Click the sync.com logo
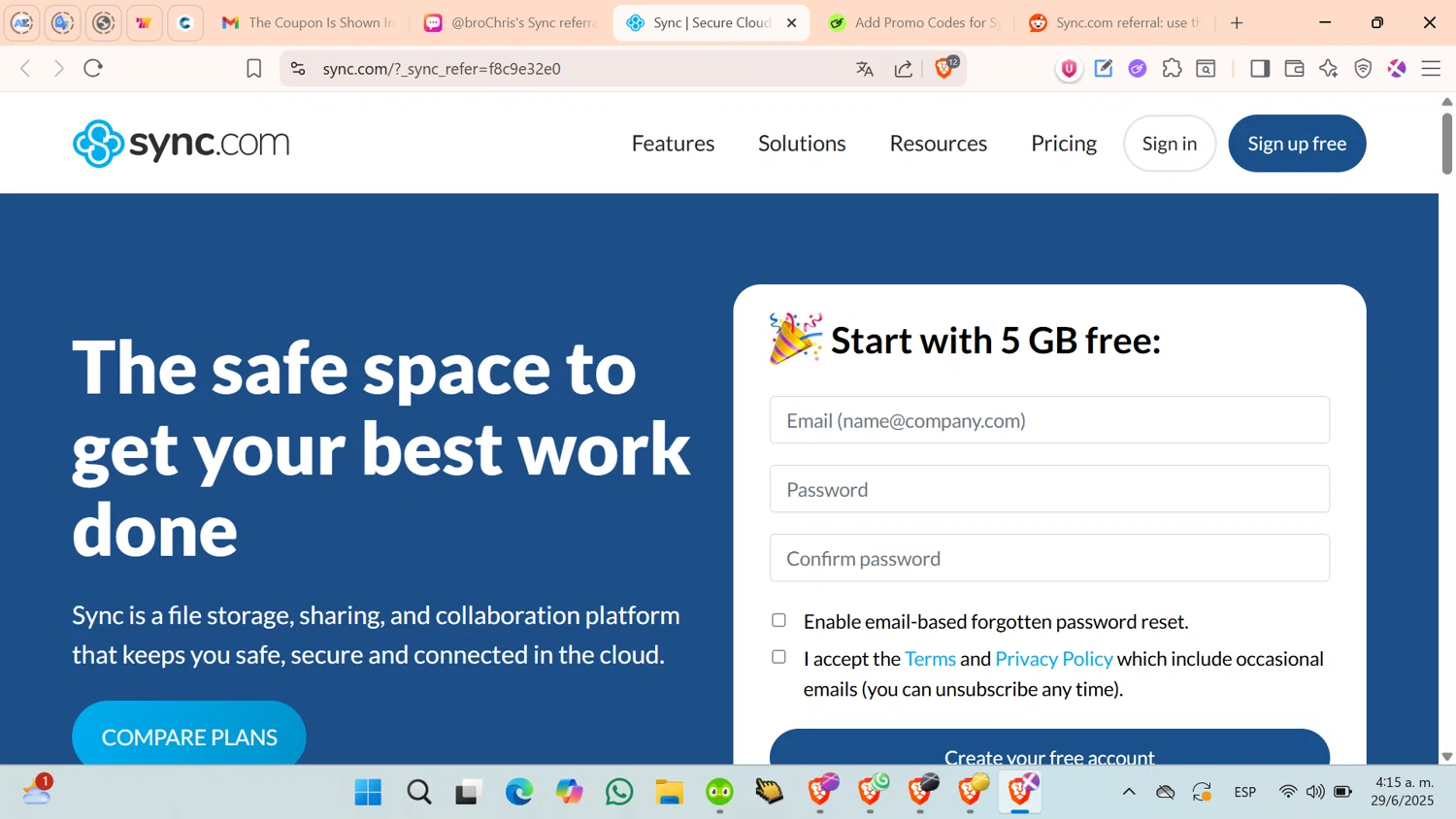The height and width of the screenshot is (819, 1456). [182, 144]
